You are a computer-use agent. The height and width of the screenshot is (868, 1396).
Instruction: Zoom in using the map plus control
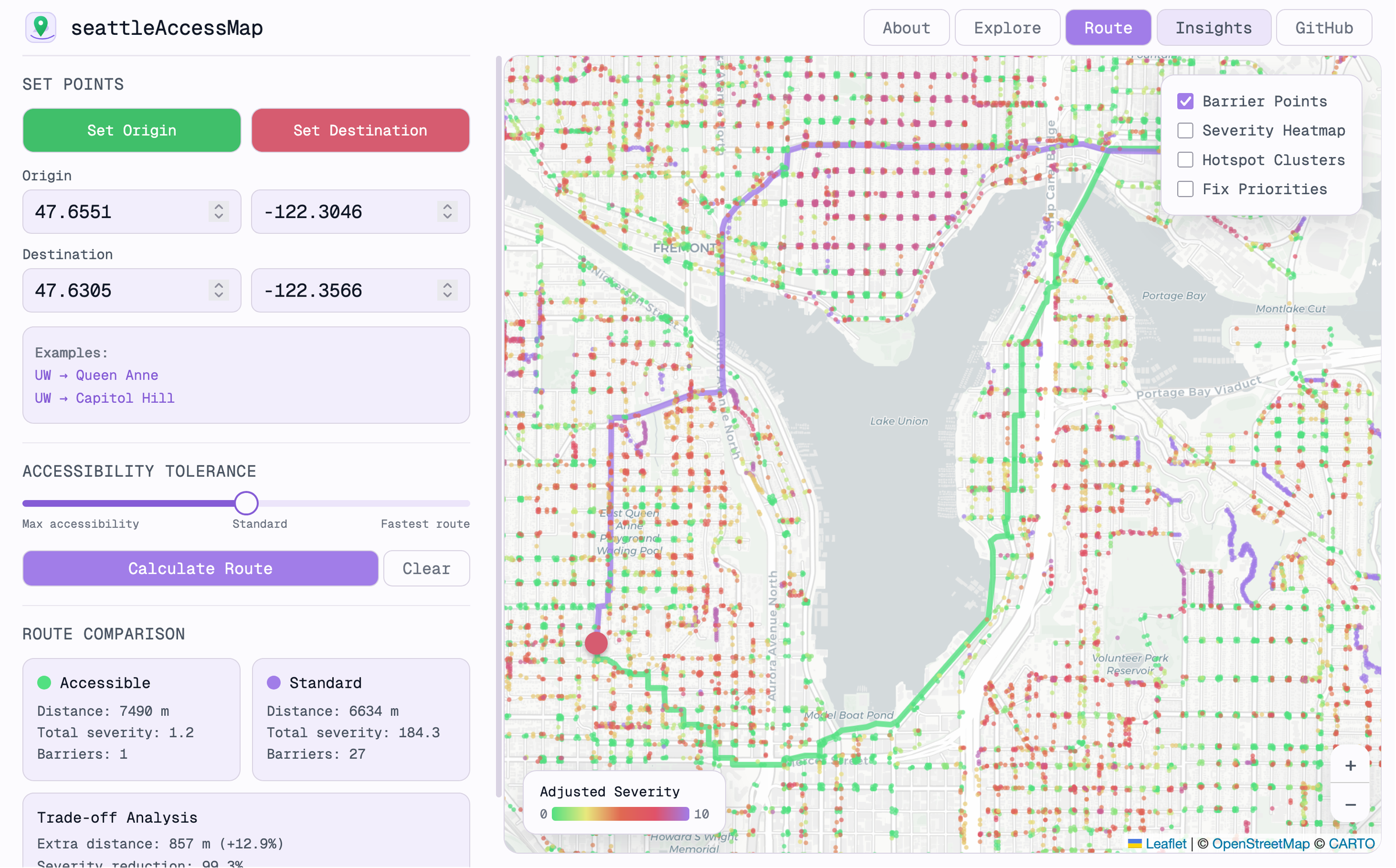click(1350, 765)
